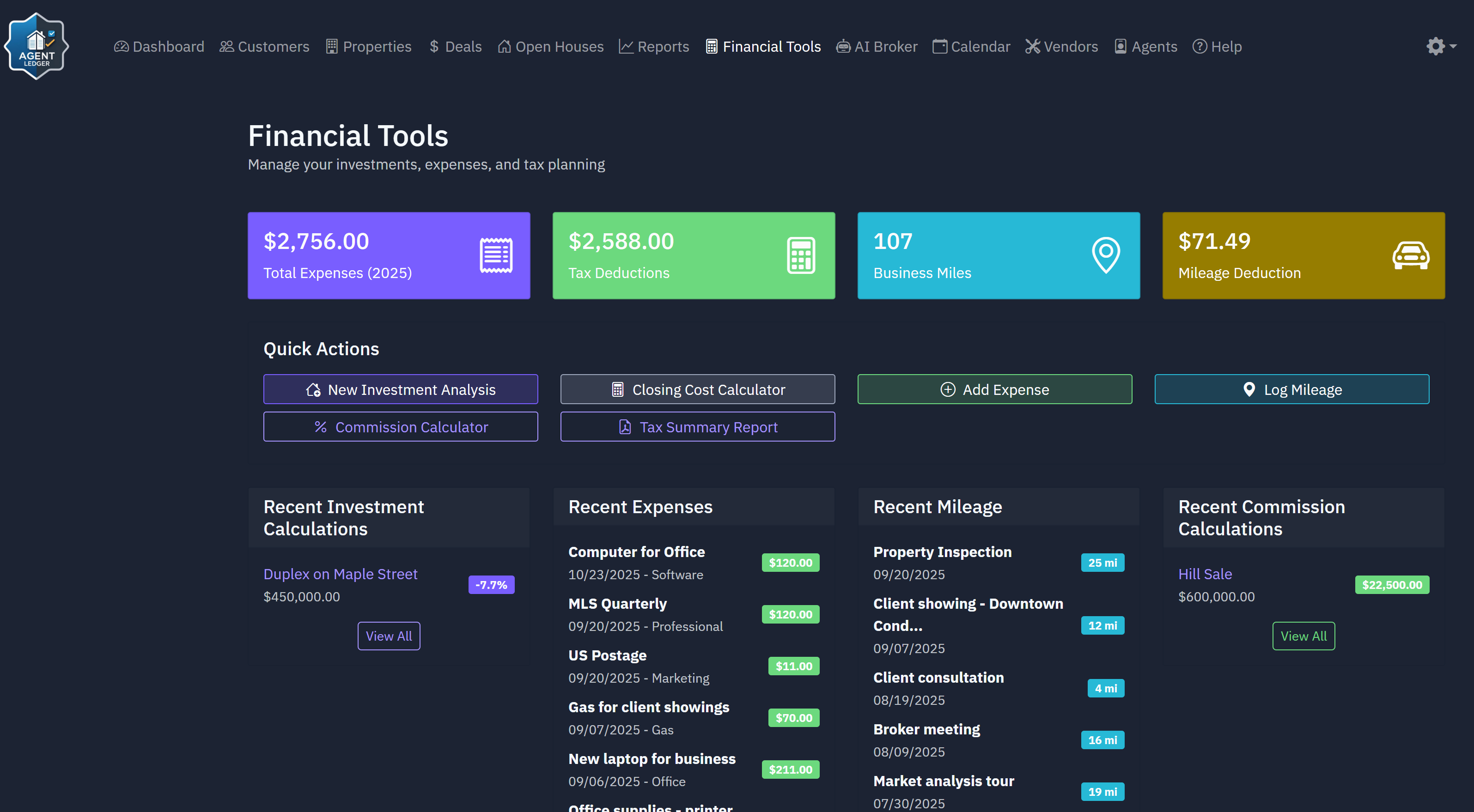1474x812 pixels.
Task: Open the Closing Cost Calculator
Action: click(x=697, y=389)
